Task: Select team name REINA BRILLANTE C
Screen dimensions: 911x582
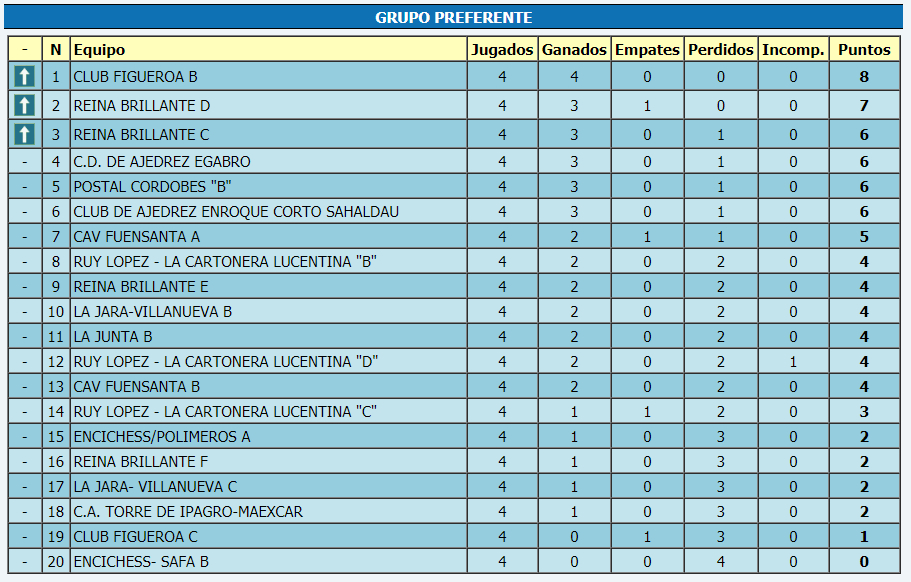Action: (141, 135)
